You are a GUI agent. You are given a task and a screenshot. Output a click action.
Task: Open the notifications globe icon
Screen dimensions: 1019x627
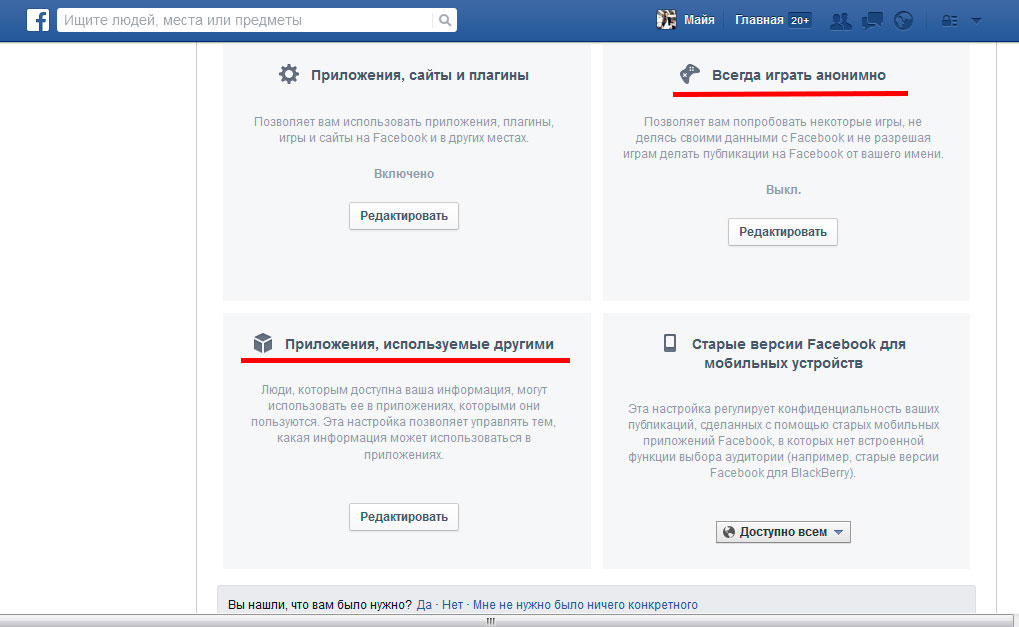(903, 20)
